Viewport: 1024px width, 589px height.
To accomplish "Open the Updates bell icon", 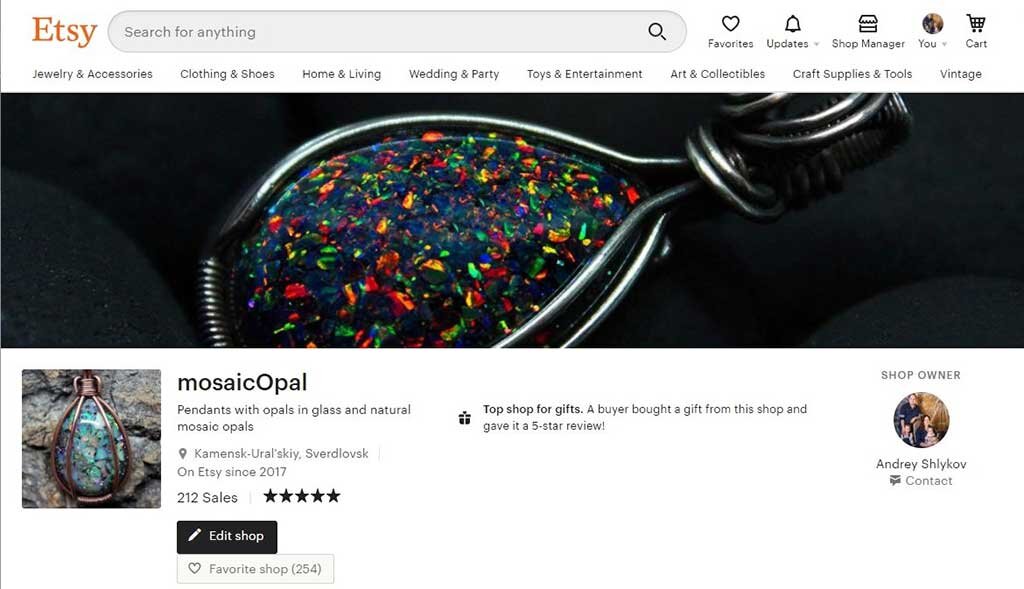I will (792, 24).
